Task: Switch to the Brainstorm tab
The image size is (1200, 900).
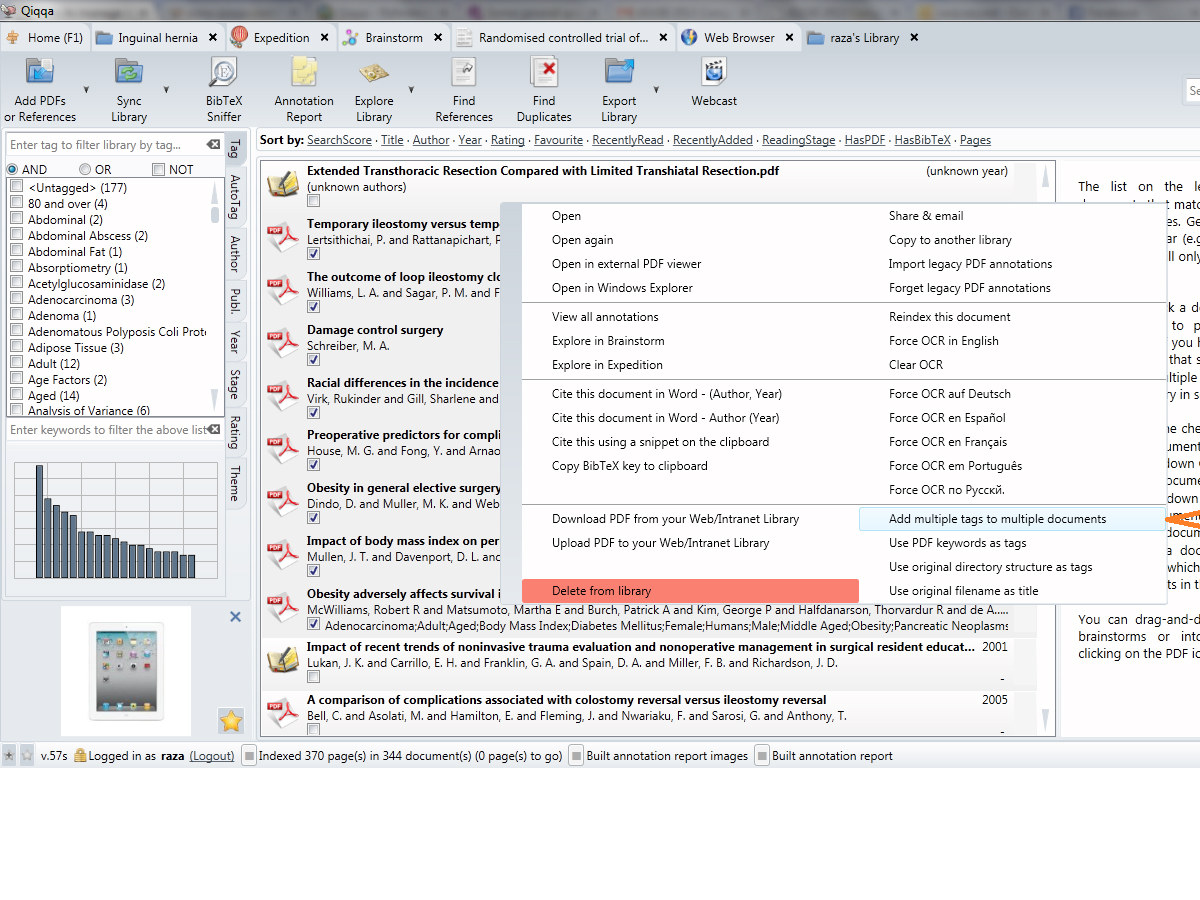Action: point(393,38)
